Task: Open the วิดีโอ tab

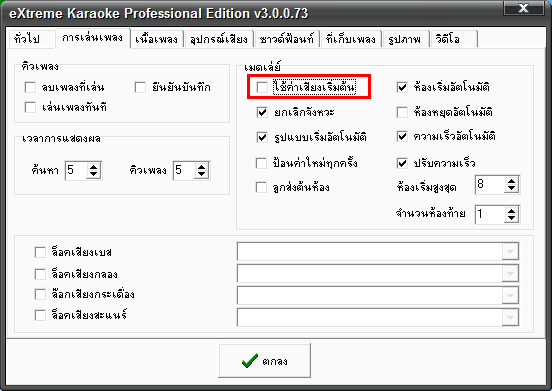Action: click(453, 38)
